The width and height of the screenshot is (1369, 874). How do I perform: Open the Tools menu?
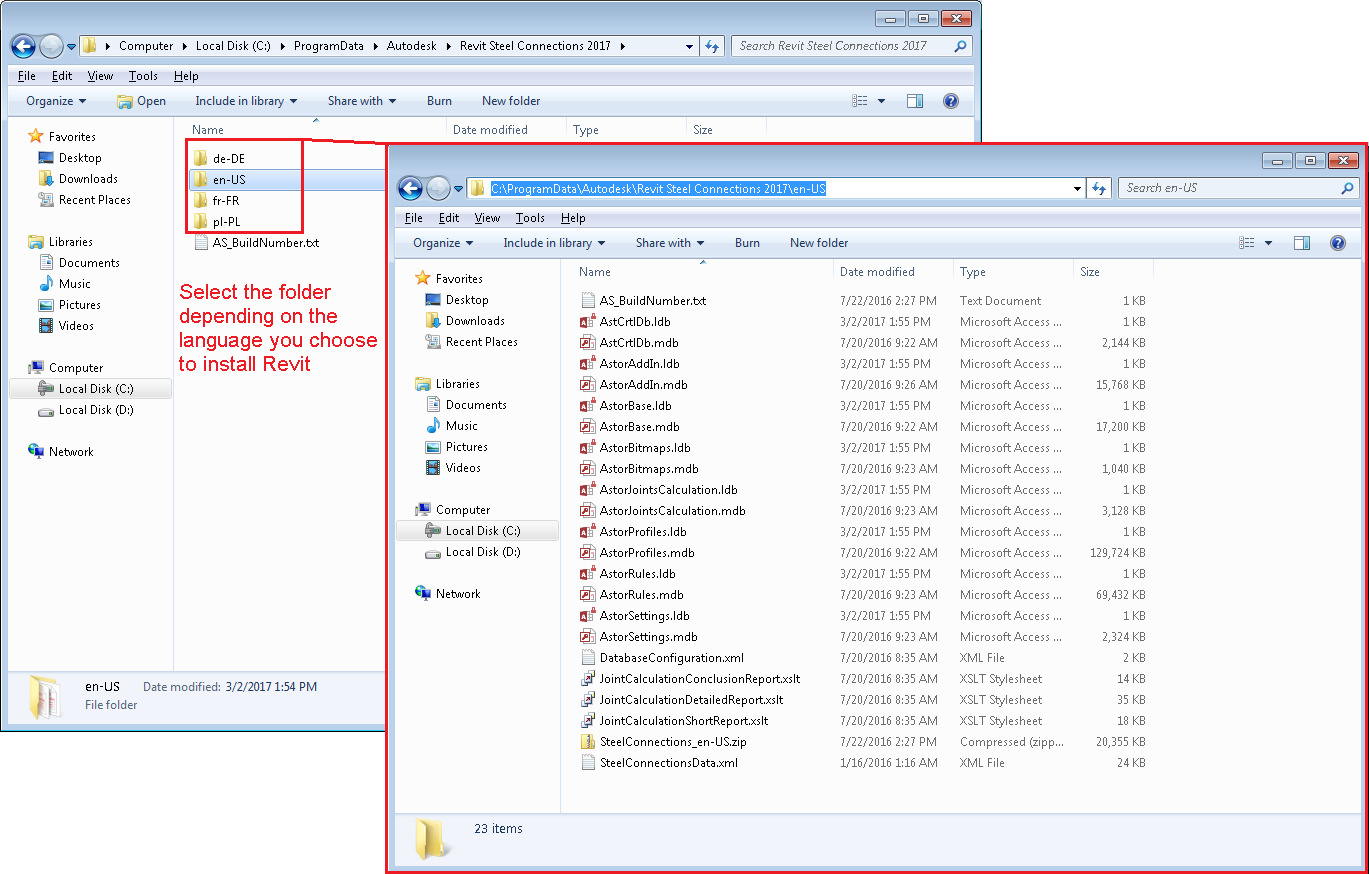click(530, 217)
